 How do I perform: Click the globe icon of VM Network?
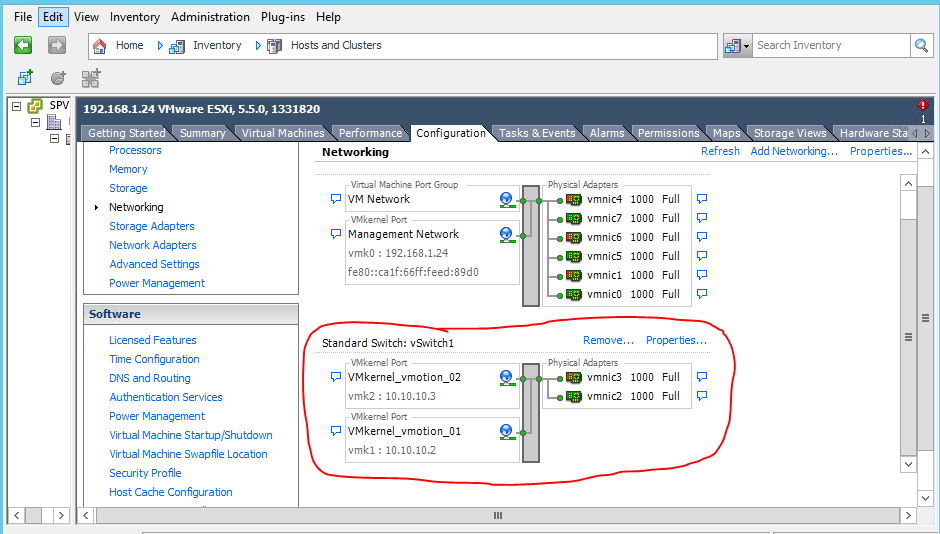[507, 200]
